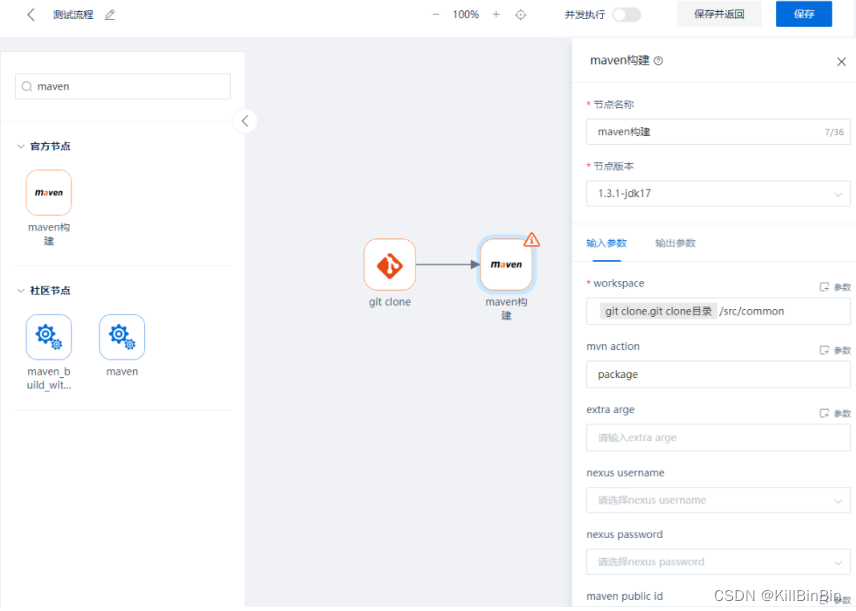This screenshot has width=856, height=611.
Task: Click the 100% zoom level text
Action: click(466, 15)
